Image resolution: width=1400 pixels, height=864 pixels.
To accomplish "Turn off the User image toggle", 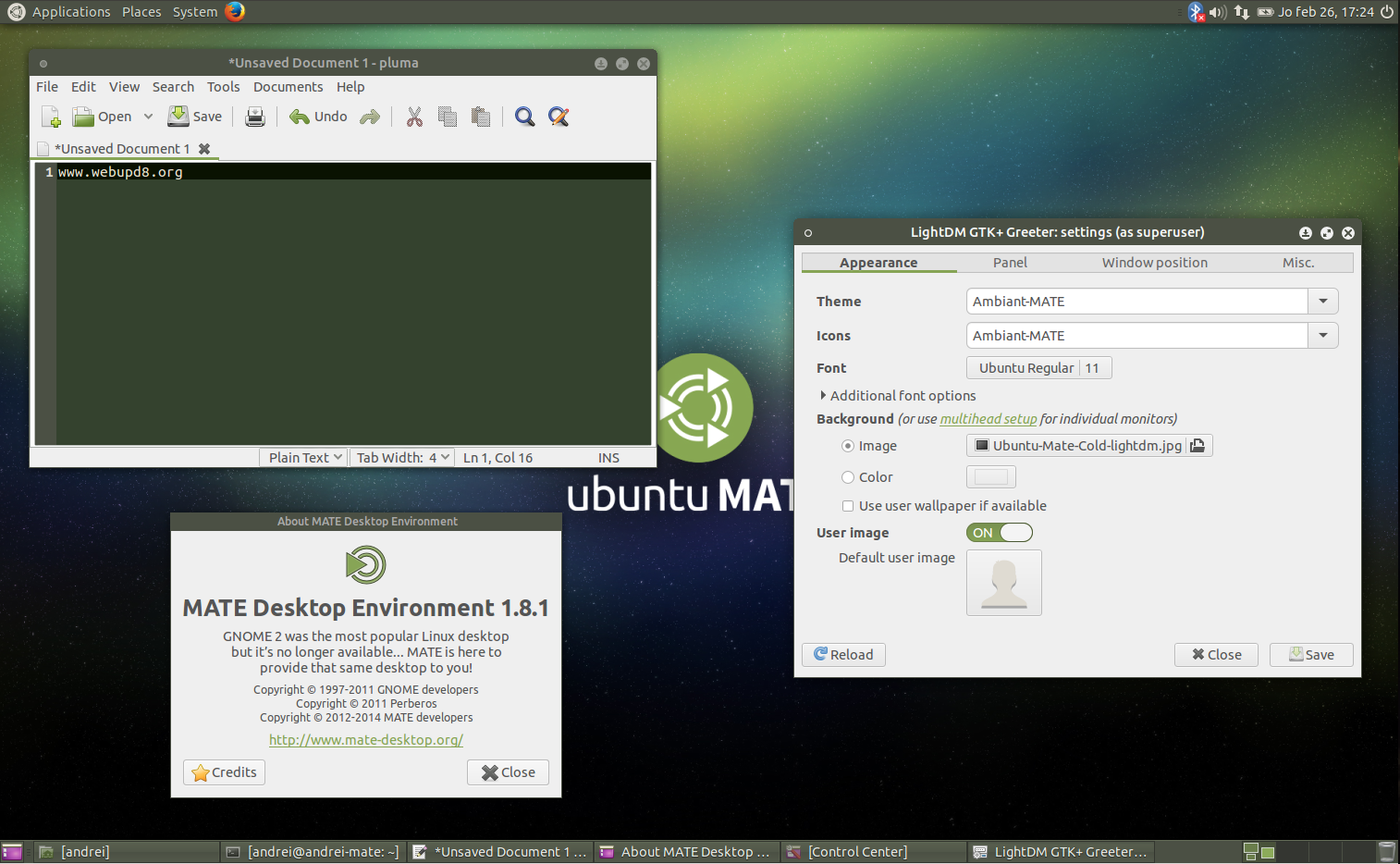I will point(999,532).
